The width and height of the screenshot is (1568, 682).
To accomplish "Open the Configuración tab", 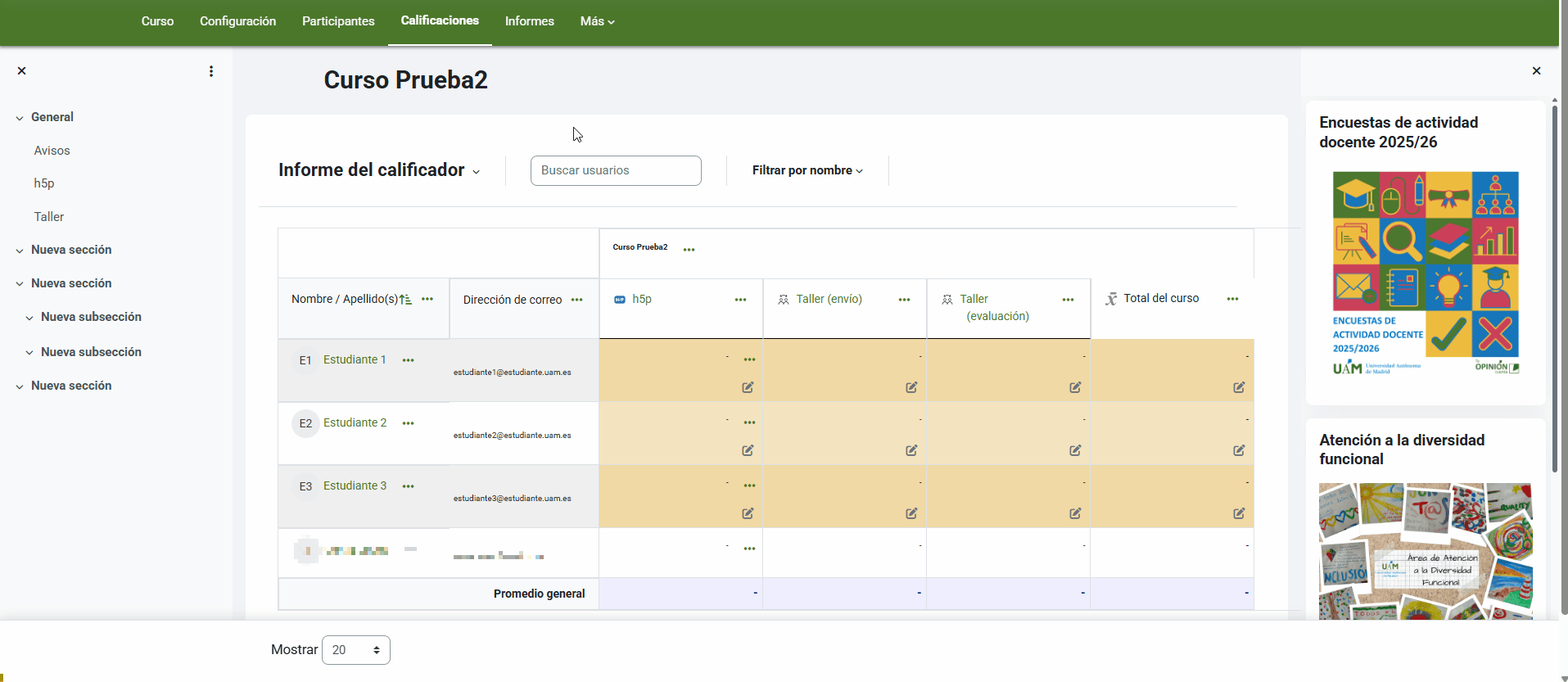I will [x=237, y=21].
